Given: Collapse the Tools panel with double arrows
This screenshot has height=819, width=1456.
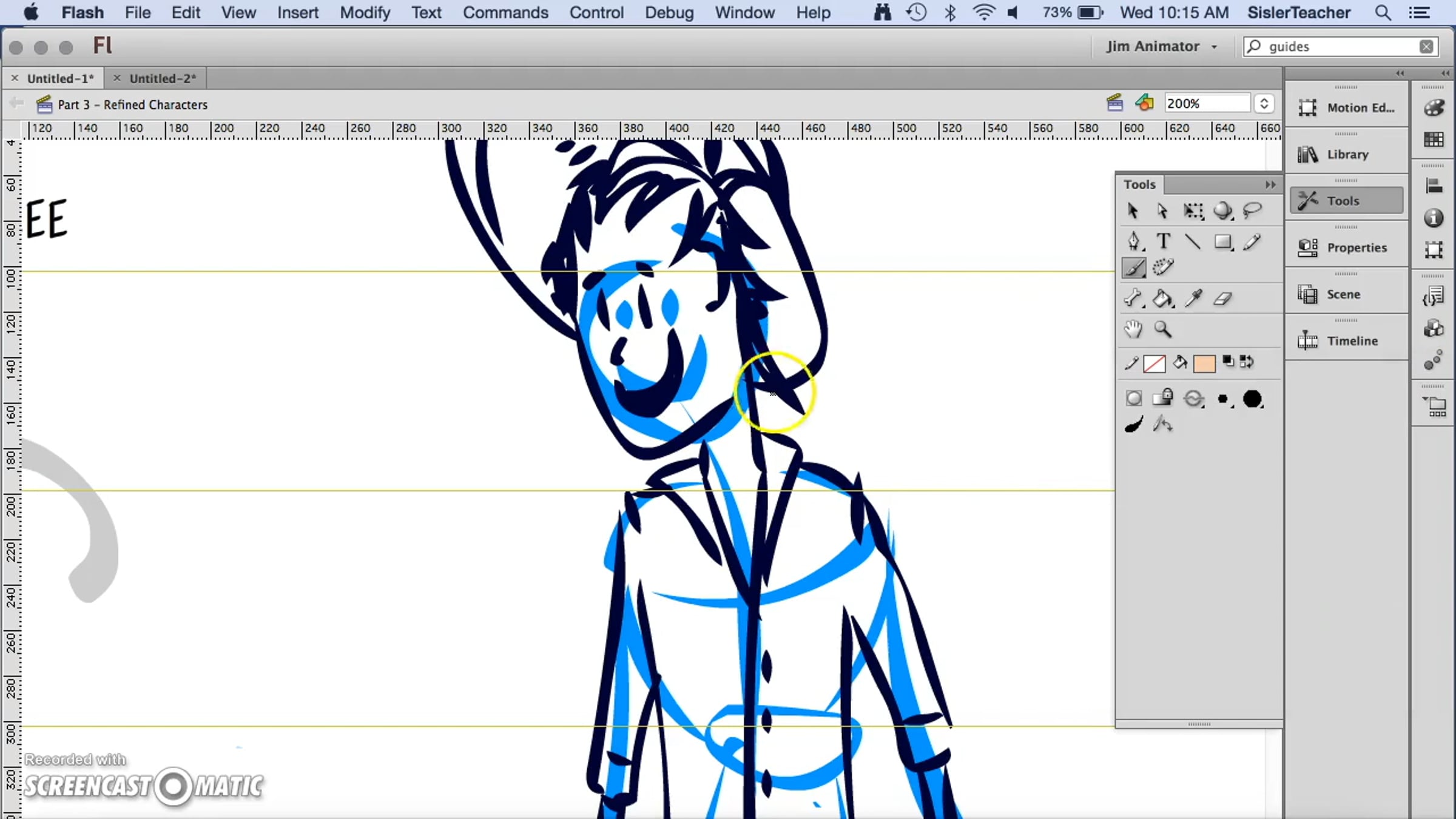Looking at the screenshot, I should coord(1270,184).
